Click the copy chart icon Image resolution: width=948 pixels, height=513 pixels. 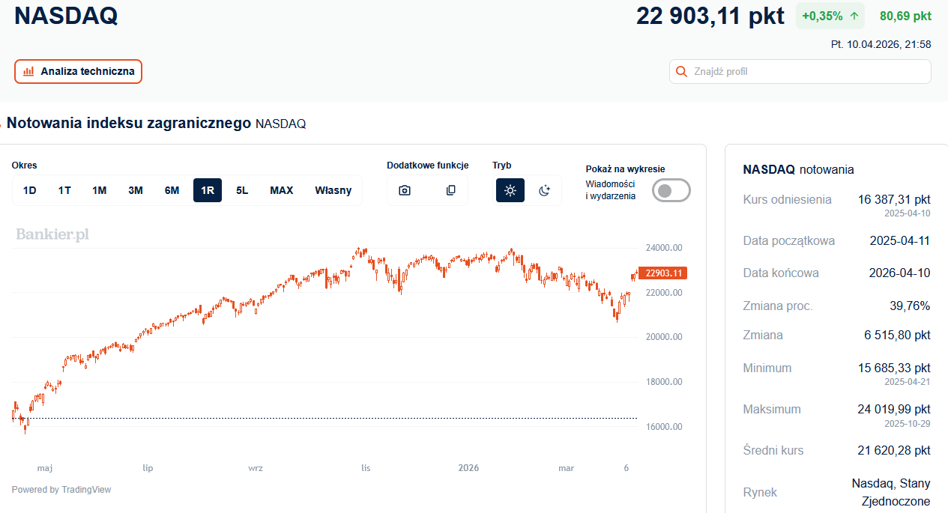click(450, 190)
